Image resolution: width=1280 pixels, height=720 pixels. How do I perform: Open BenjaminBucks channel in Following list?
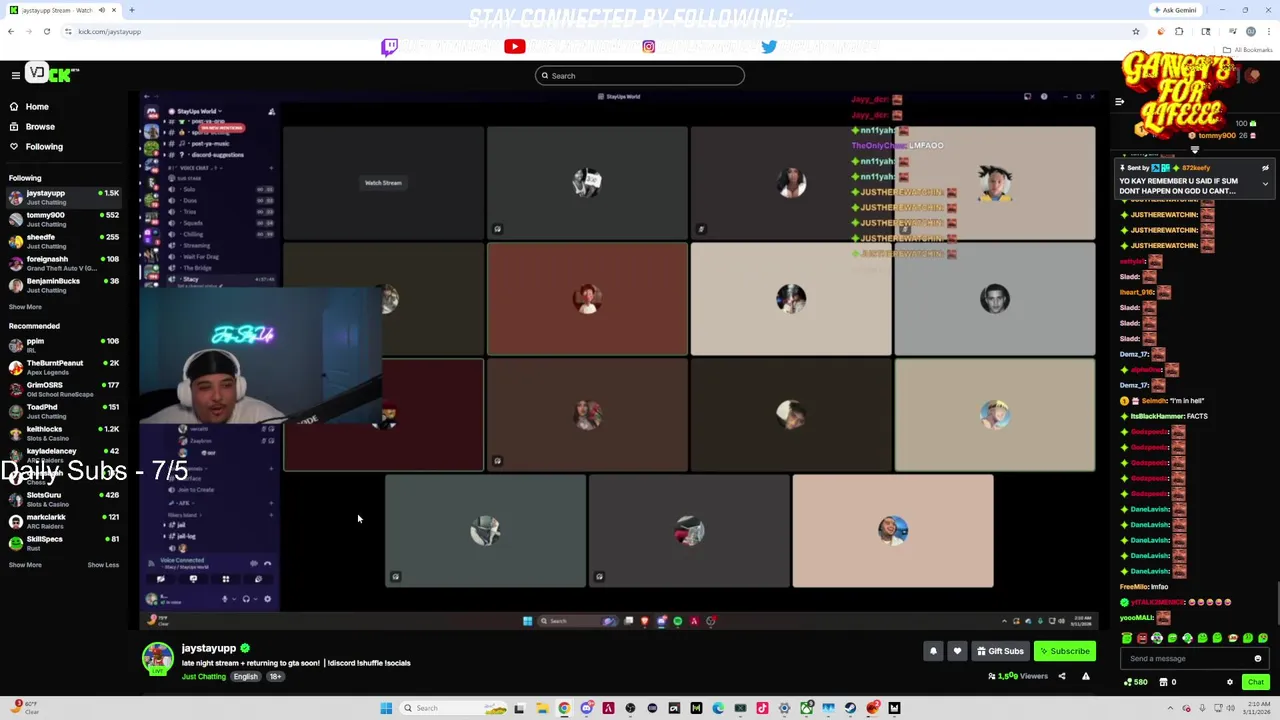pos(62,285)
